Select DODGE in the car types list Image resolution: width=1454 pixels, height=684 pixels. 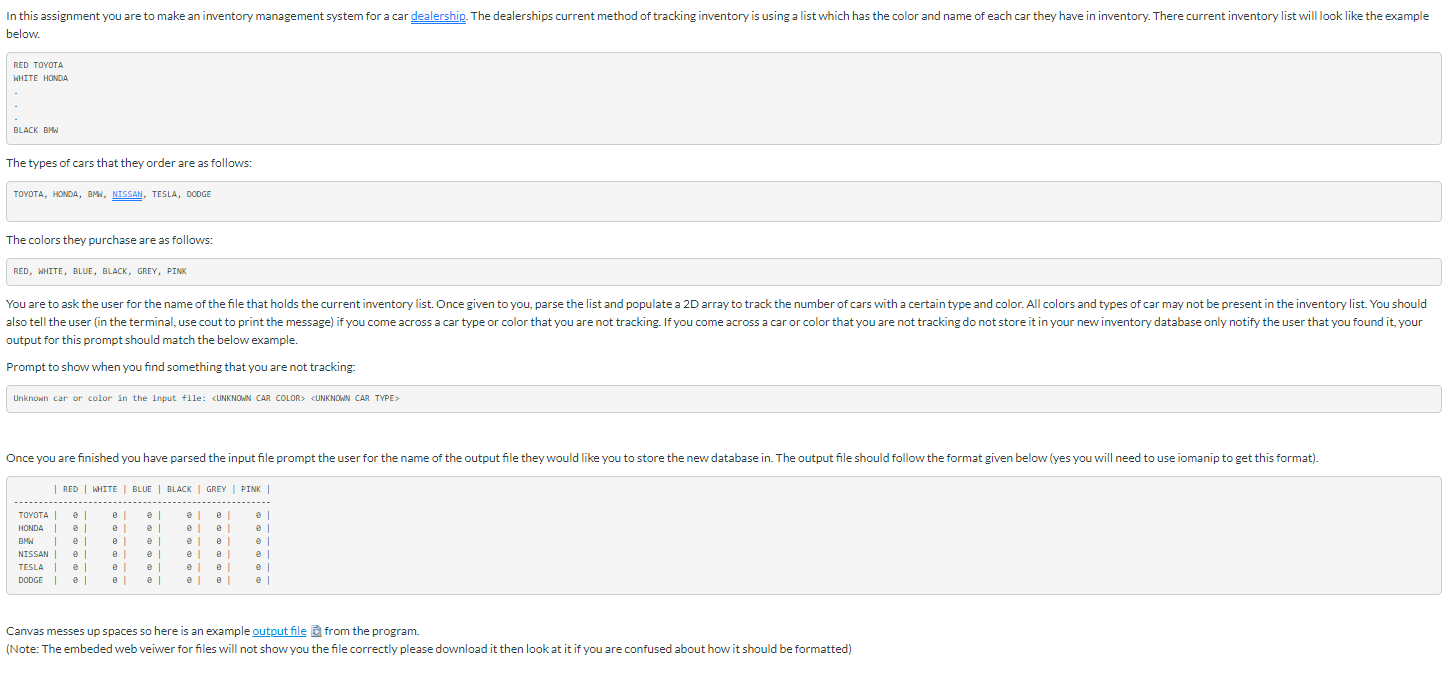click(x=199, y=194)
